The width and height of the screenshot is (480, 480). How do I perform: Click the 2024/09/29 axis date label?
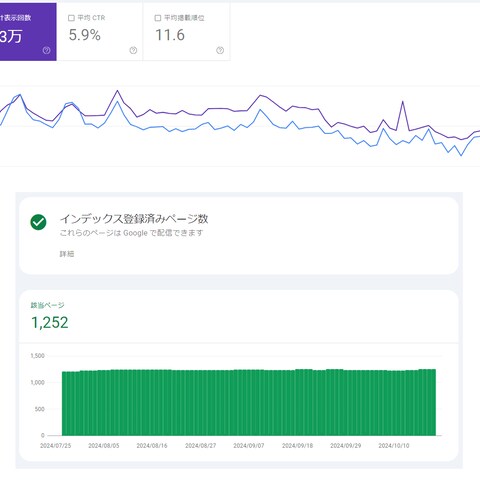tap(346, 446)
